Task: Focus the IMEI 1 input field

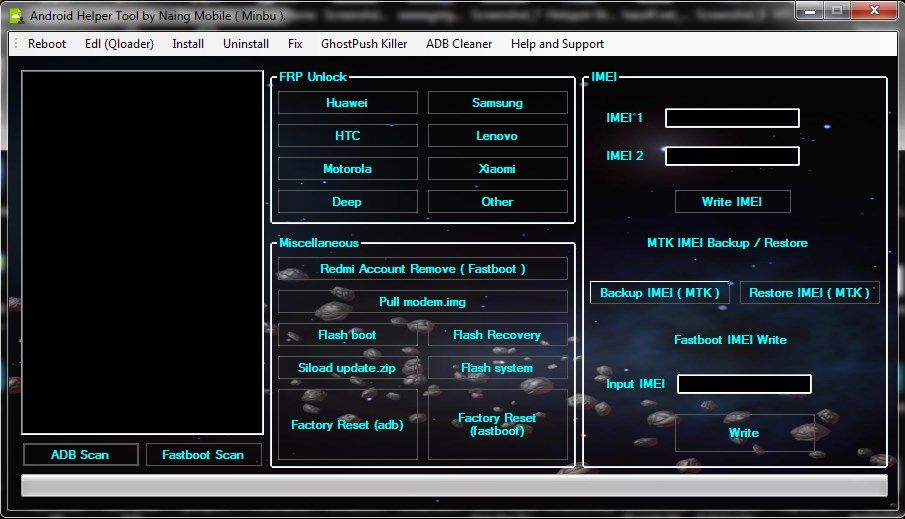Action: click(x=732, y=118)
